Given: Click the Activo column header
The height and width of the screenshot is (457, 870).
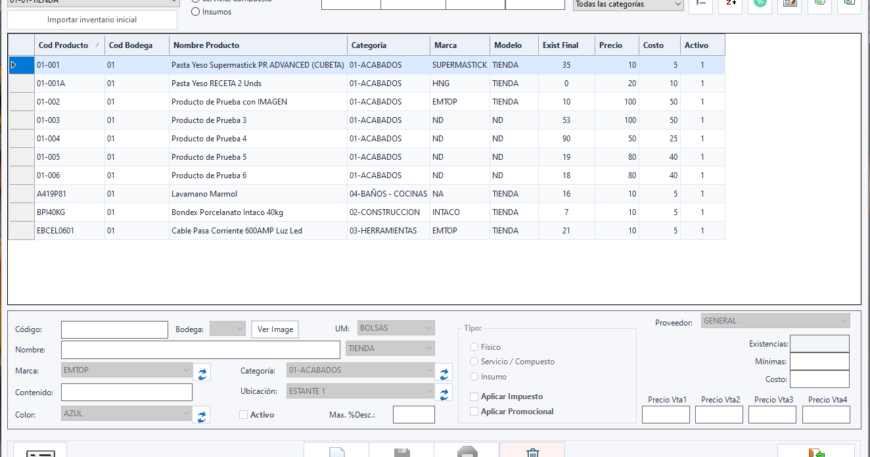Looking at the screenshot, I should click(702, 45).
